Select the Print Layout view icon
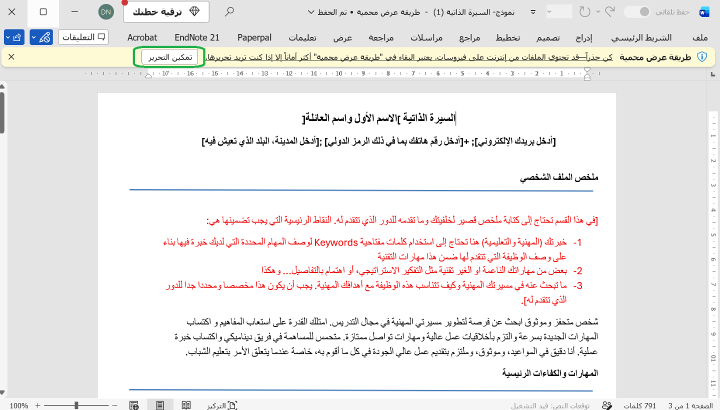 coord(160,405)
